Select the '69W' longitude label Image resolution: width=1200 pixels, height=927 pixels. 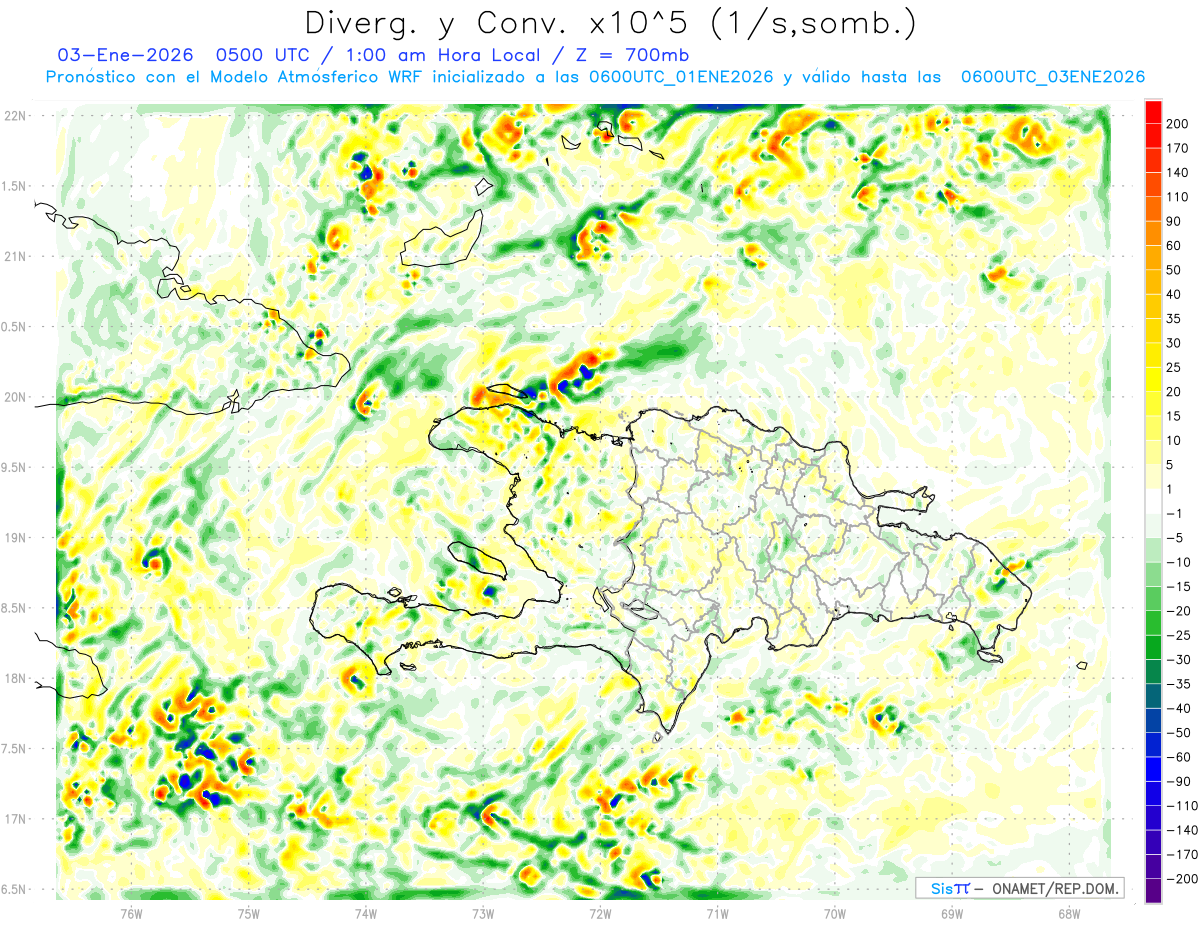(x=952, y=914)
